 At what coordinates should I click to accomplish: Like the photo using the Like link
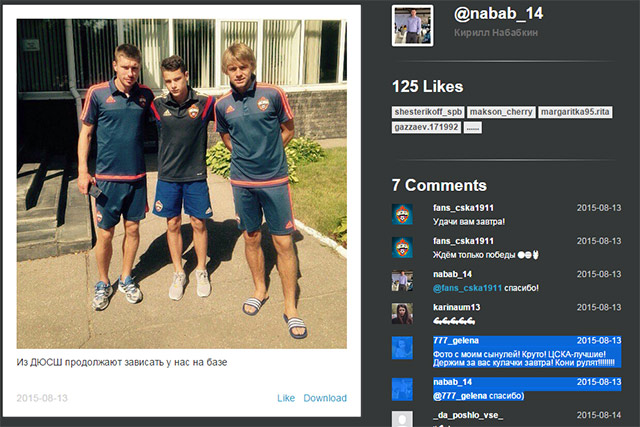pos(286,398)
